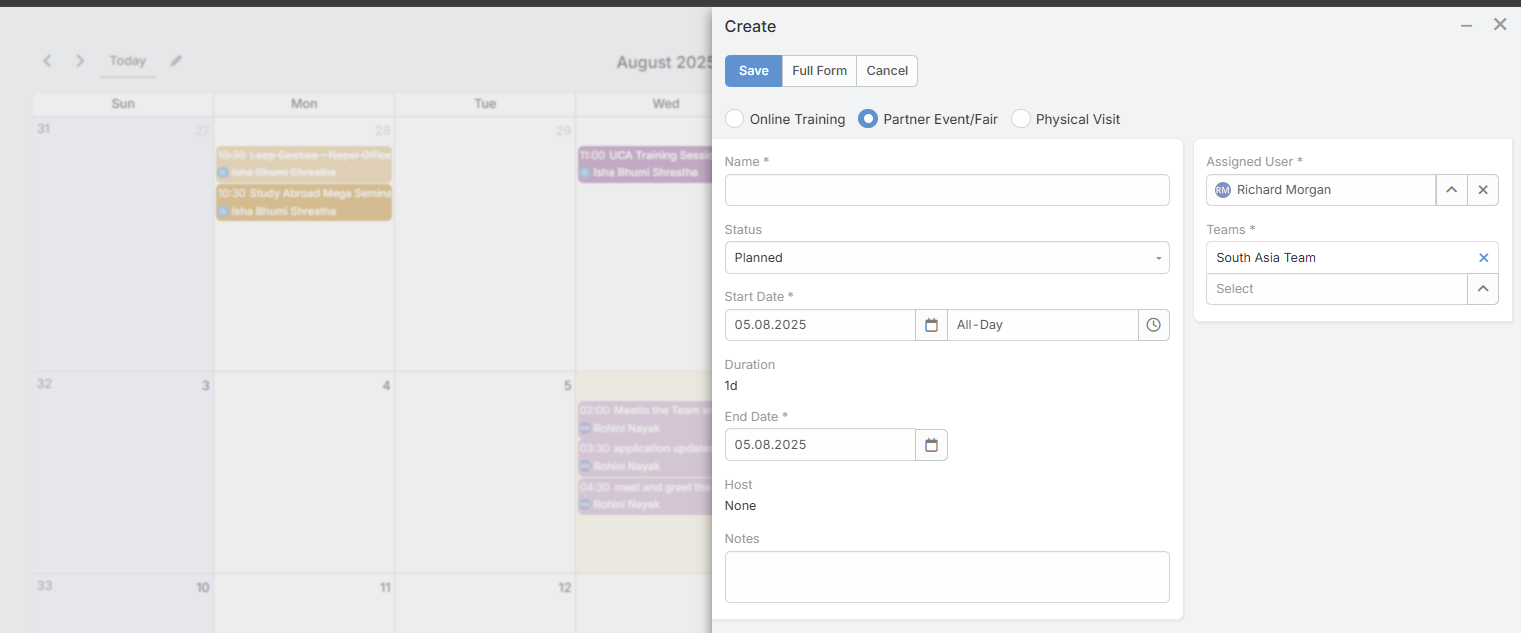Remove South Asia Team from Teams
This screenshot has height=633, width=1521.
point(1483,258)
